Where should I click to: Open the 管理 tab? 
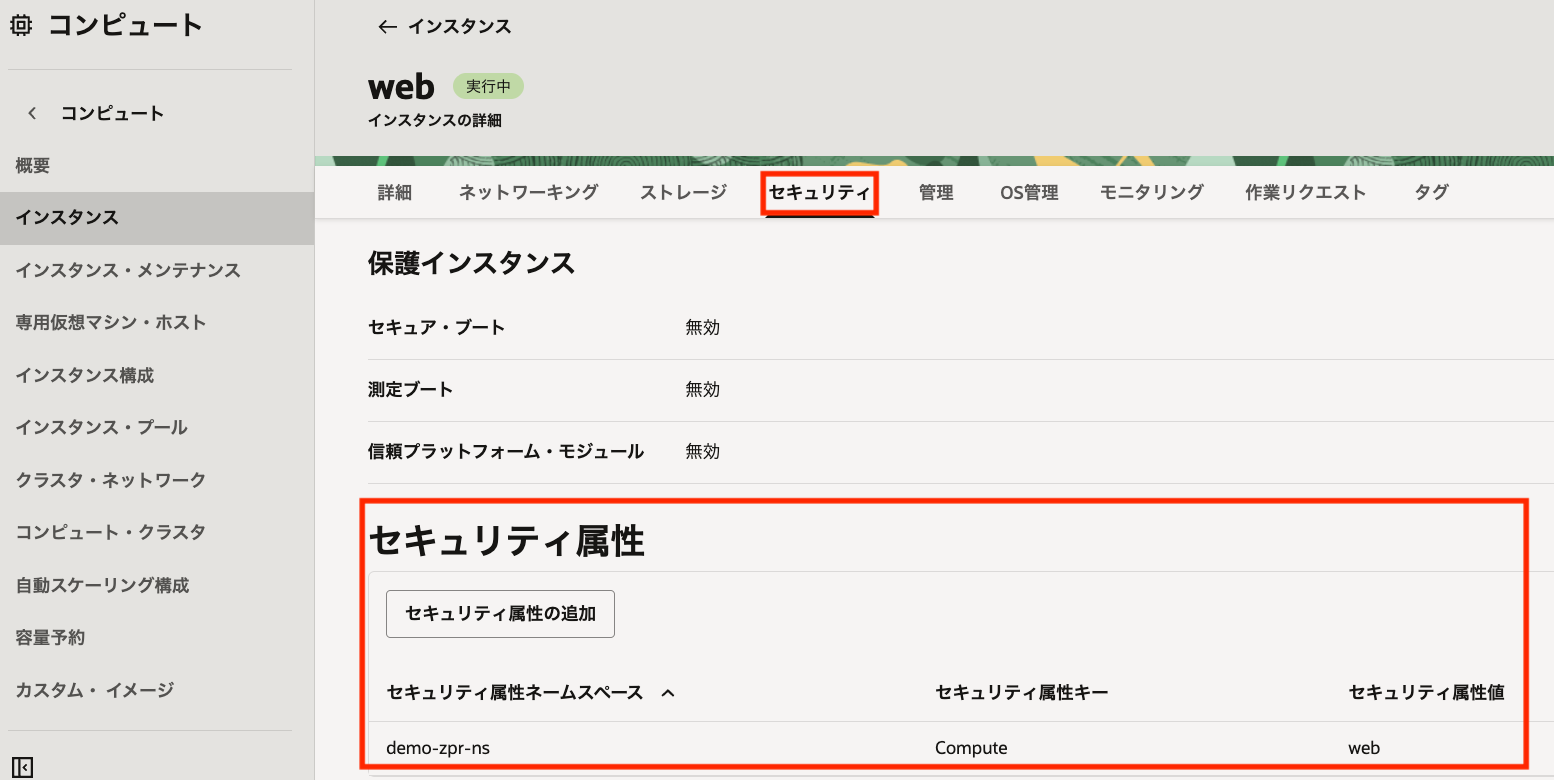click(x=936, y=192)
